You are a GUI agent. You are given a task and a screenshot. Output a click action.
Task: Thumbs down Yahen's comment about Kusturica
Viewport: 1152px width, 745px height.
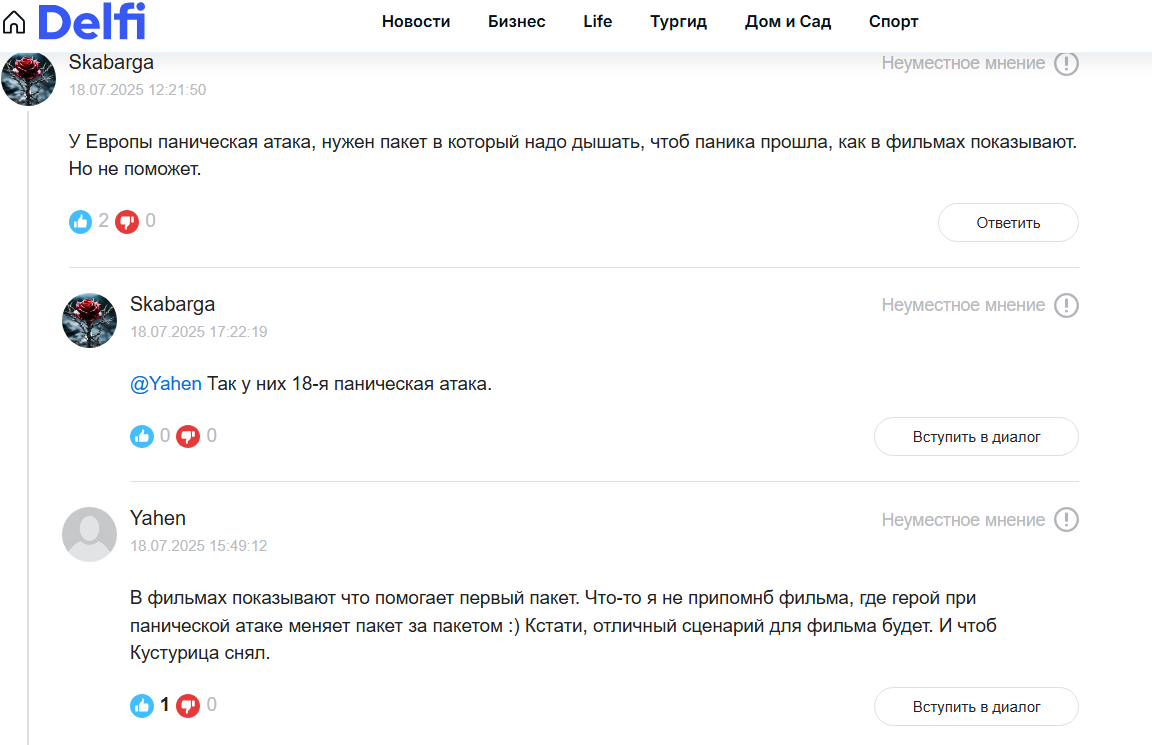188,706
